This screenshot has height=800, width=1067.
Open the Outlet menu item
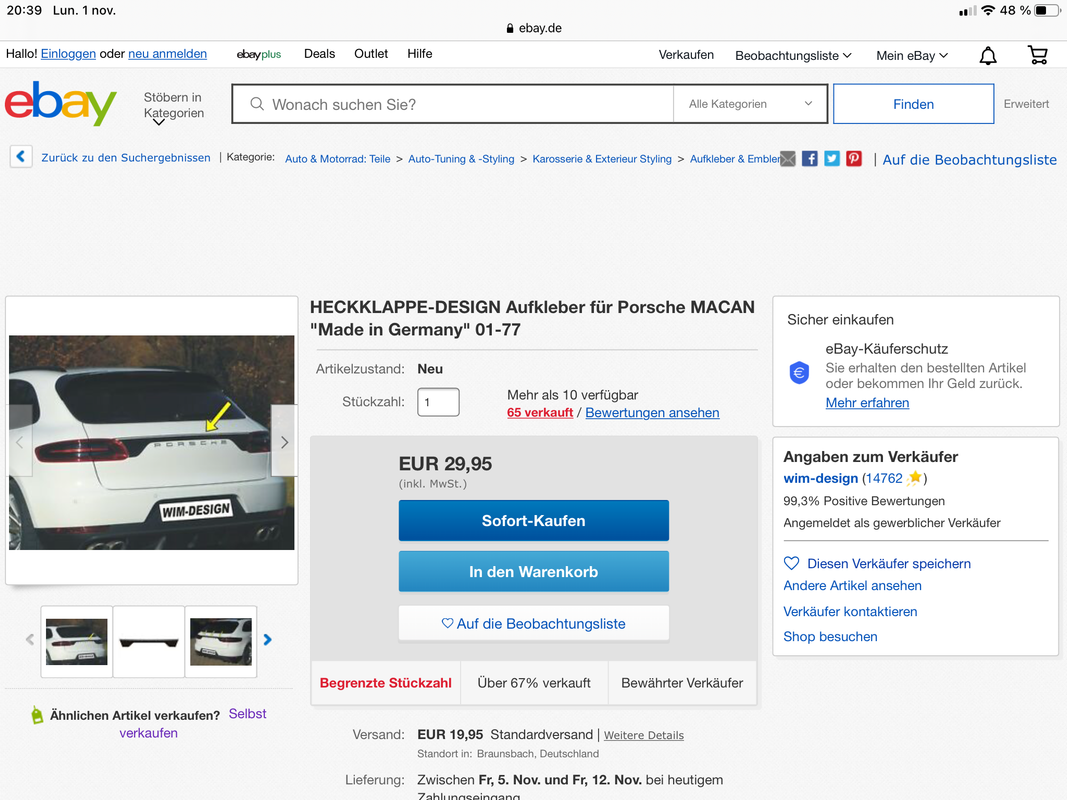pyautogui.click(x=371, y=54)
